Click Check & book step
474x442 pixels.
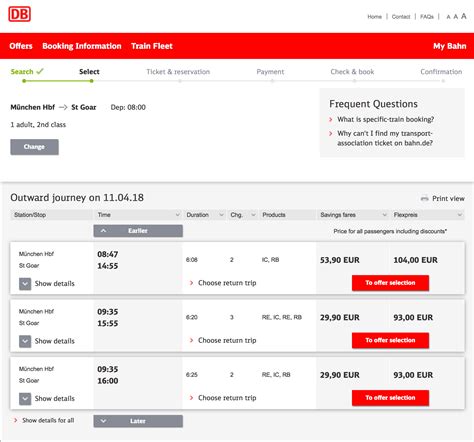click(x=352, y=72)
